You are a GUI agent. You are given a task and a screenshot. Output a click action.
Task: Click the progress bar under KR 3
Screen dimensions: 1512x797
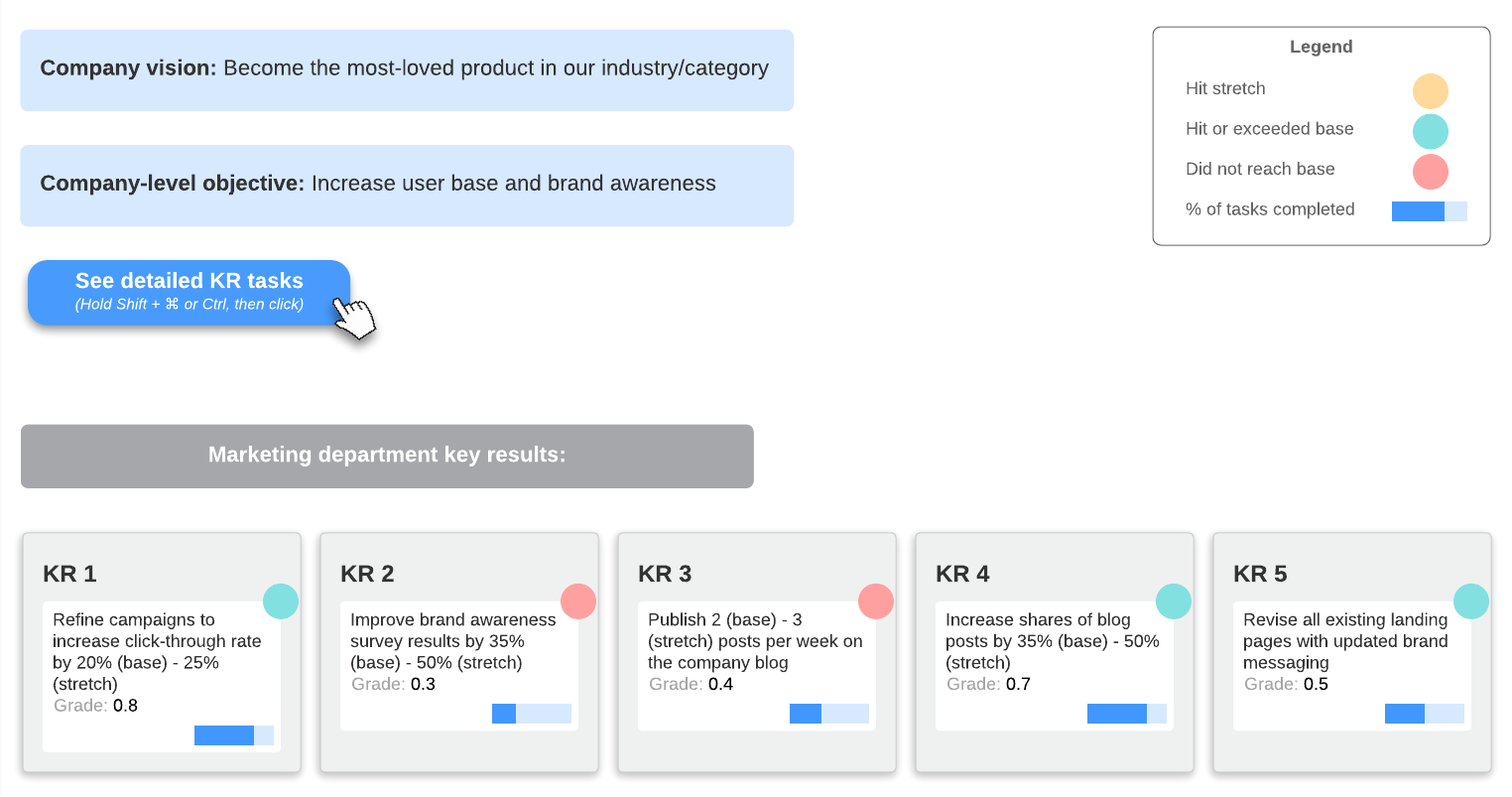click(x=829, y=714)
